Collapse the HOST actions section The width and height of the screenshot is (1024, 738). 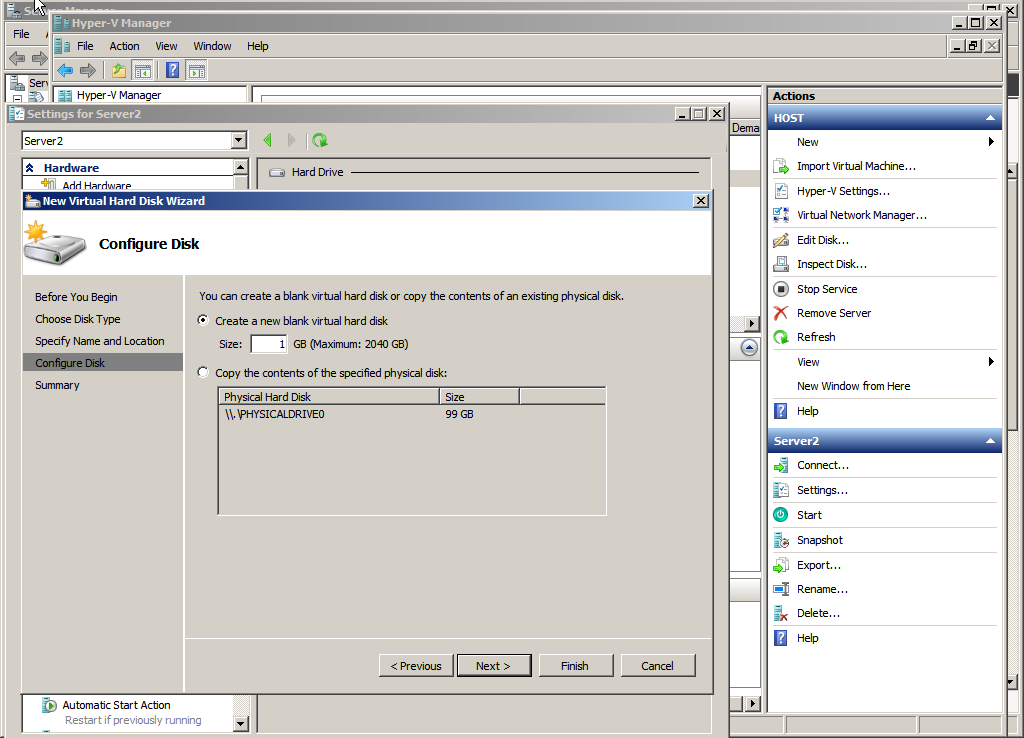click(990, 118)
